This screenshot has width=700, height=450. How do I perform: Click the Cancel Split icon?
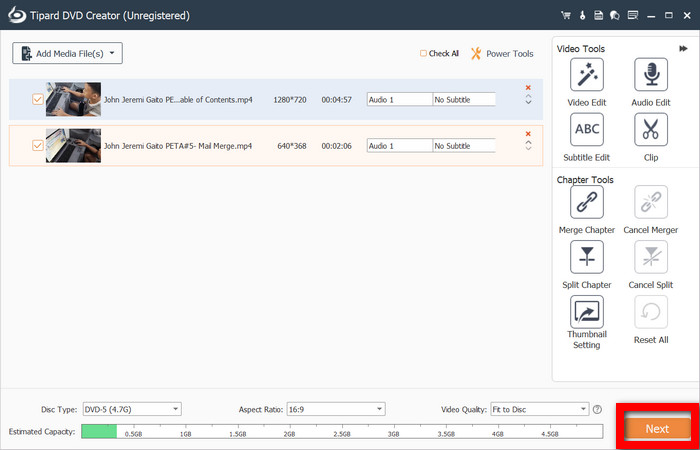(651, 257)
